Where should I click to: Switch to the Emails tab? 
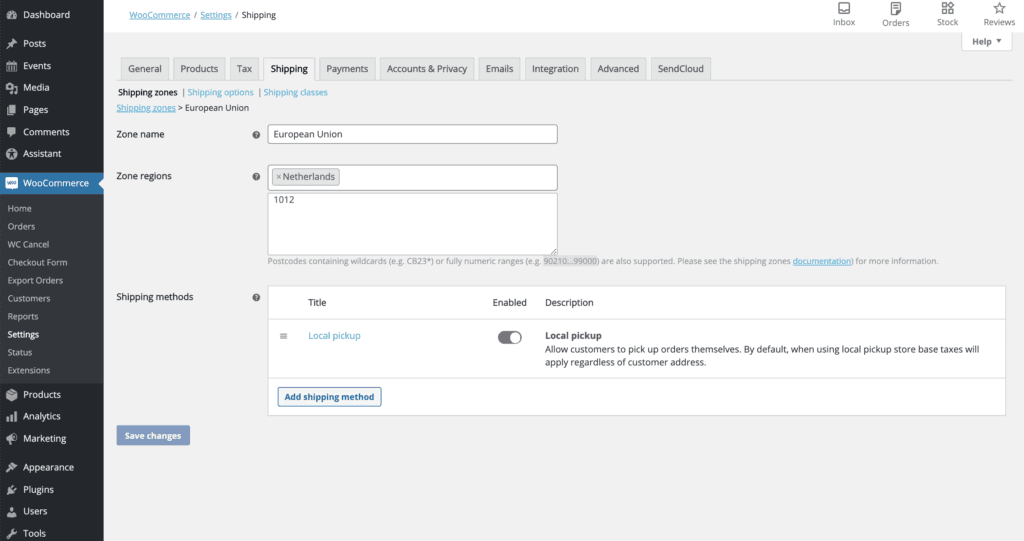click(500, 69)
